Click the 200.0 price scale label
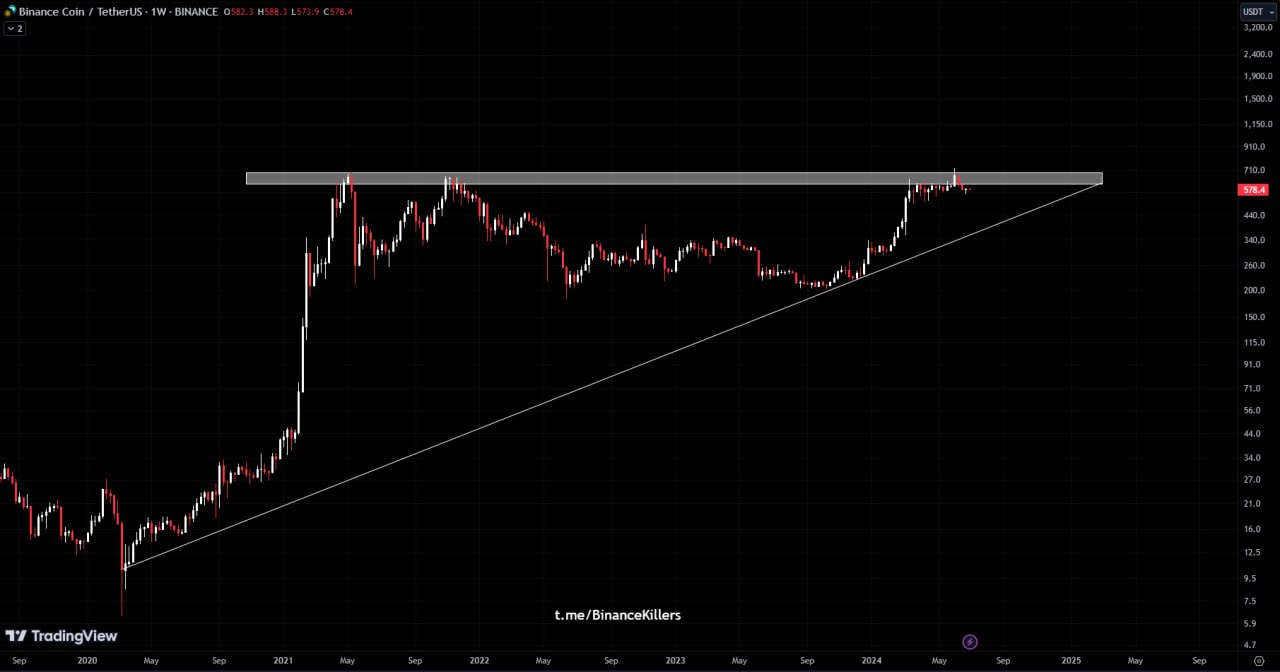This screenshot has width=1280, height=672. click(1255, 291)
